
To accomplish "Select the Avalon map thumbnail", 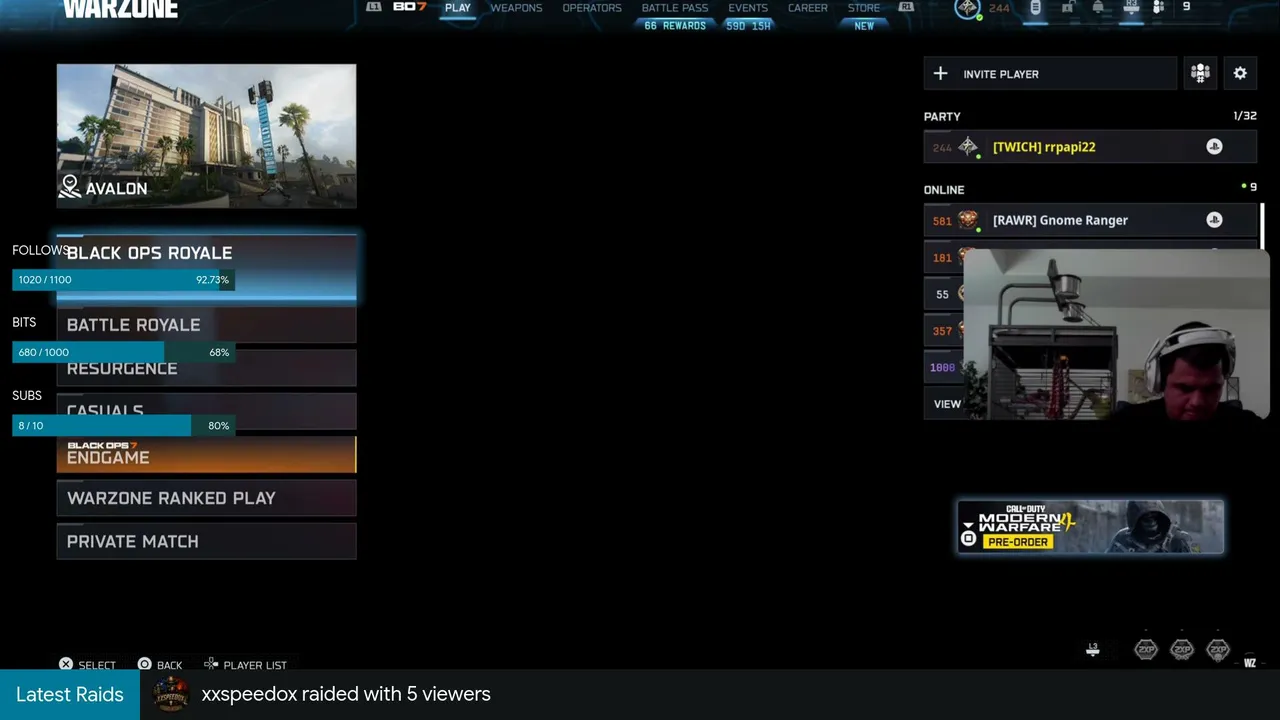I will (x=206, y=136).
